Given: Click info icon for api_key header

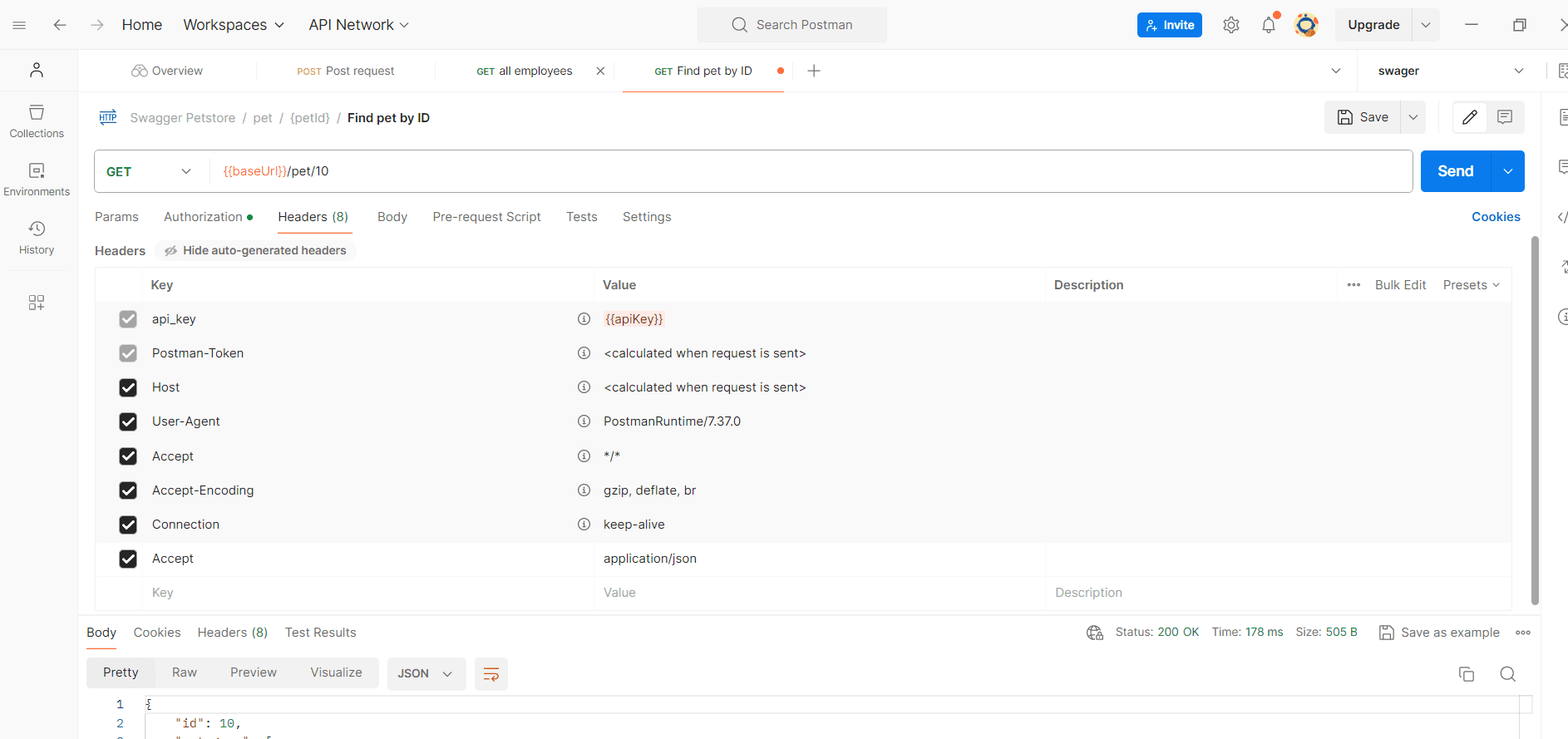Looking at the screenshot, I should (584, 319).
